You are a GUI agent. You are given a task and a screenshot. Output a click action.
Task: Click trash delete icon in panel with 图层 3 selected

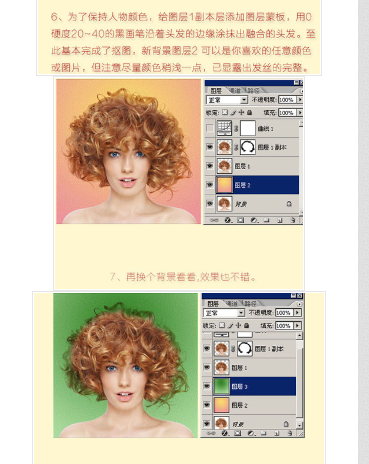290,433
